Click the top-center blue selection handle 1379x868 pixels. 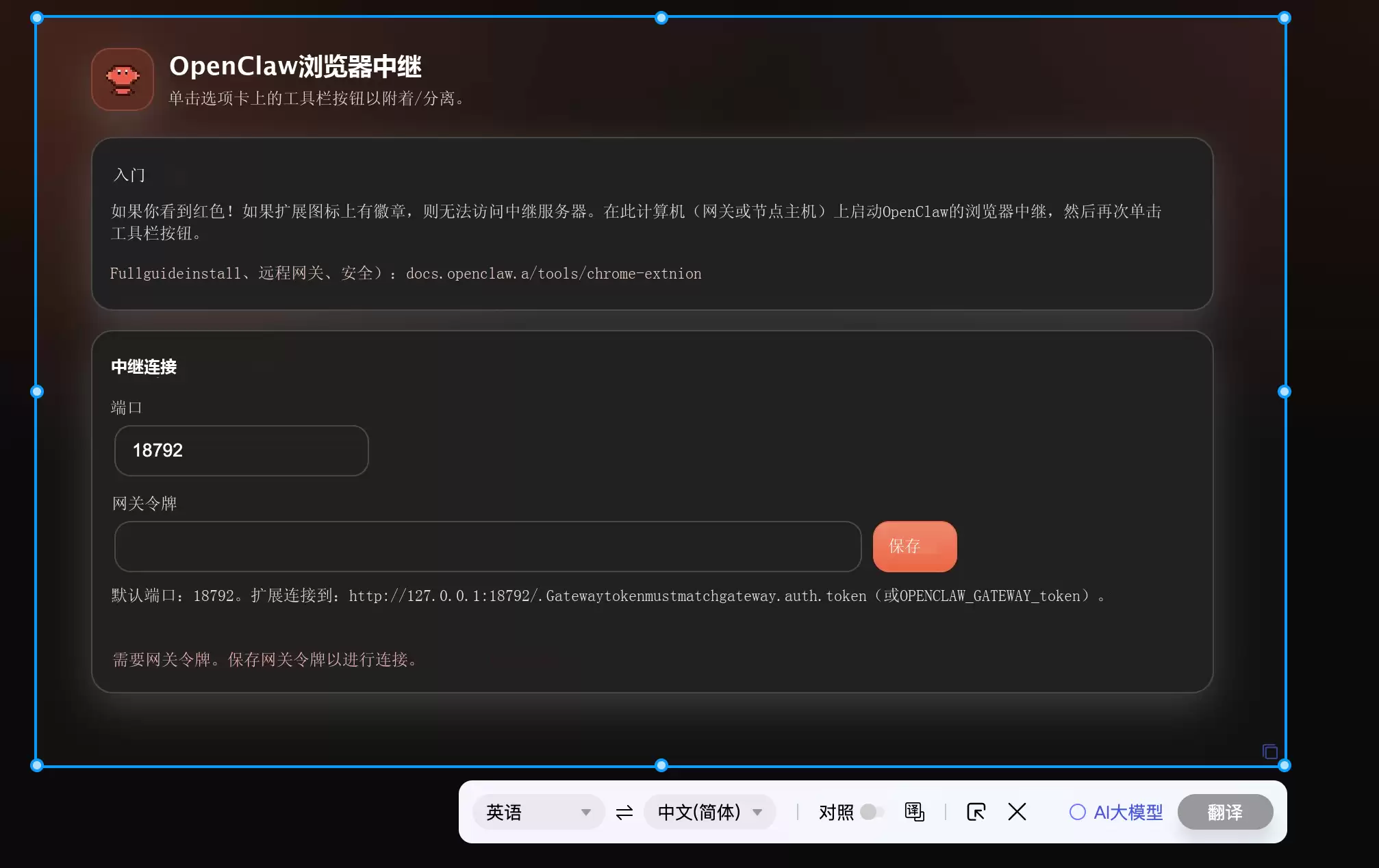coord(660,18)
